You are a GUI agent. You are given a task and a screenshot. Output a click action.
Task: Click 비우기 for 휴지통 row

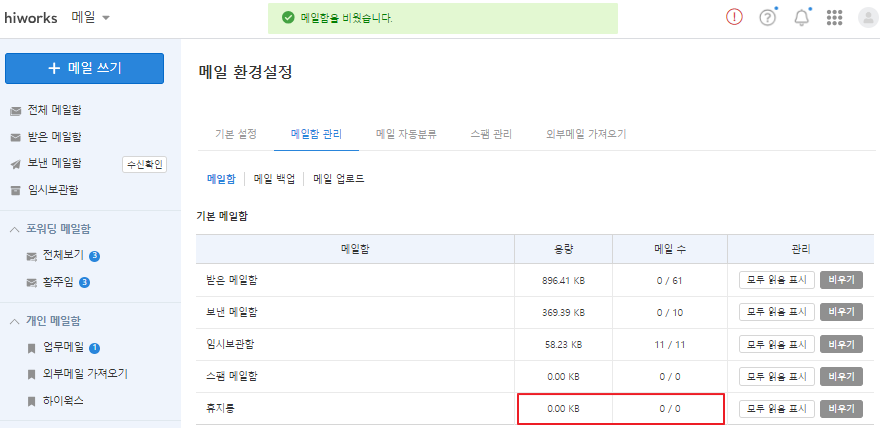(840, 409)
